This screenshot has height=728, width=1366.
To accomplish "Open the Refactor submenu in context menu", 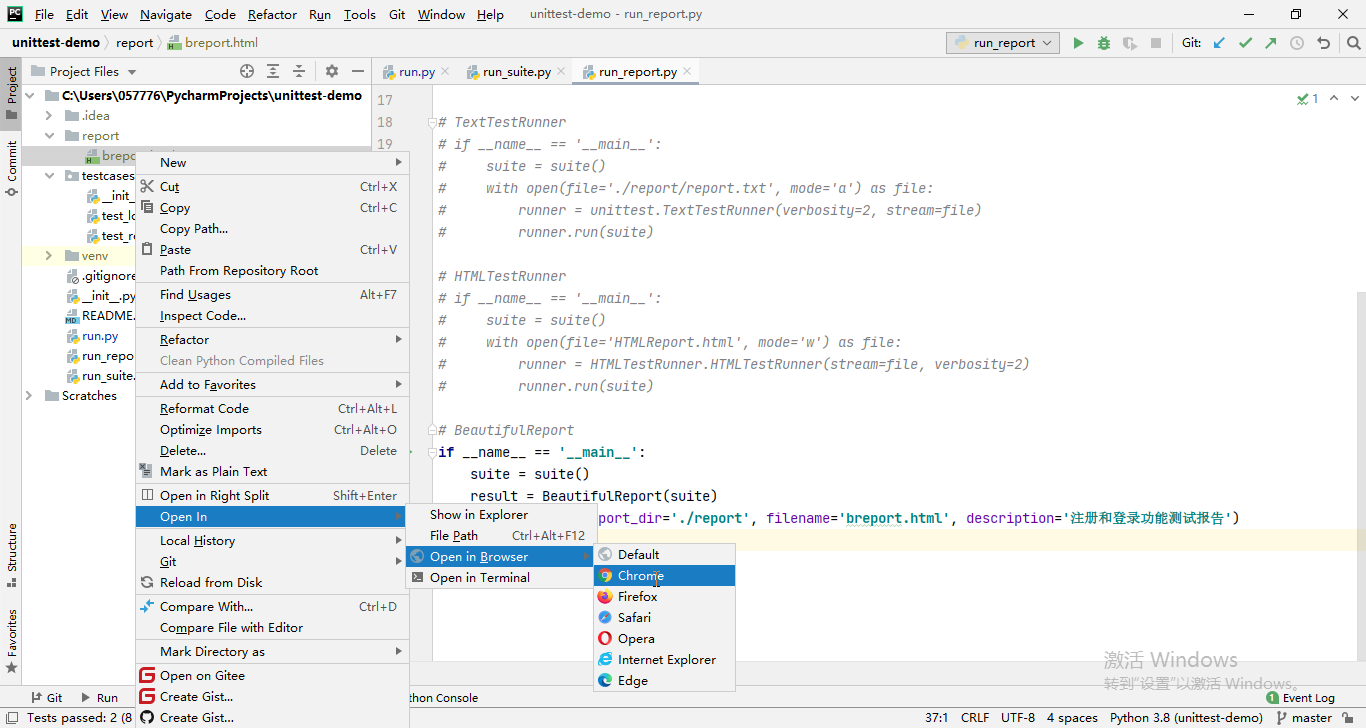I will (272, 340).
